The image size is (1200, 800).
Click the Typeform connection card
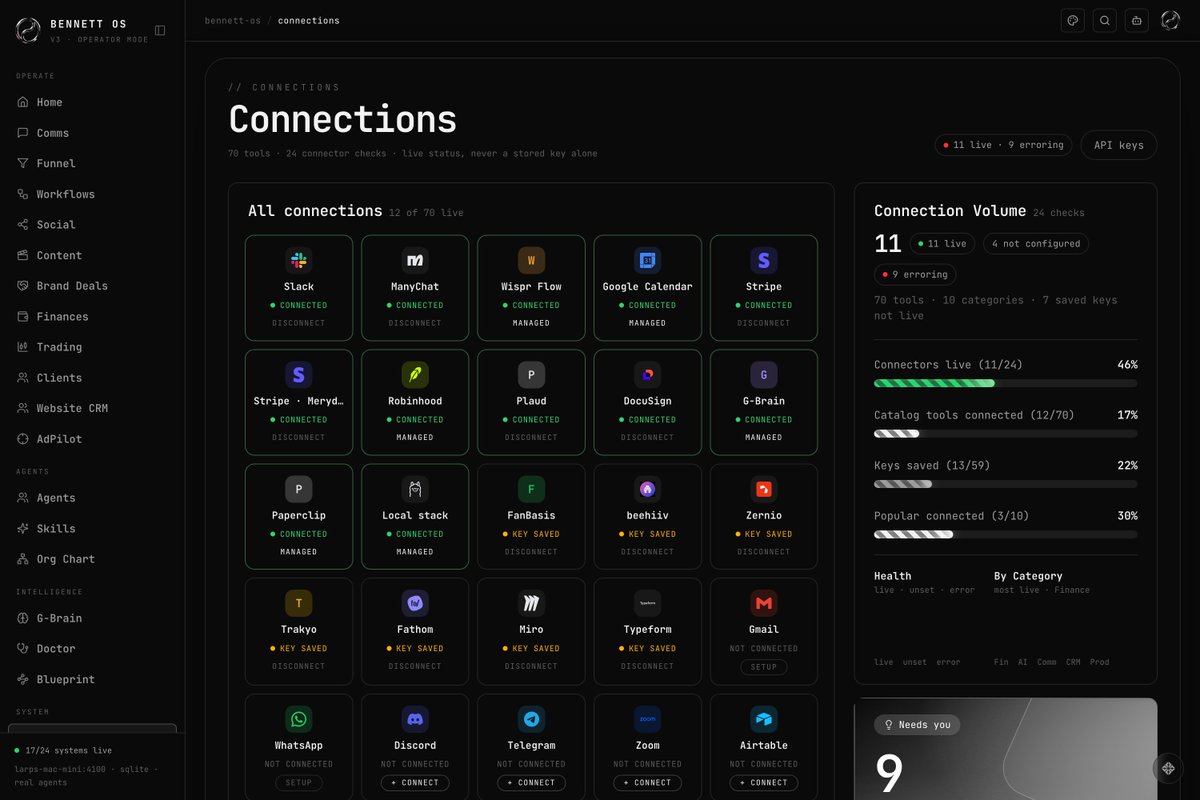click(x=647, y=630)
